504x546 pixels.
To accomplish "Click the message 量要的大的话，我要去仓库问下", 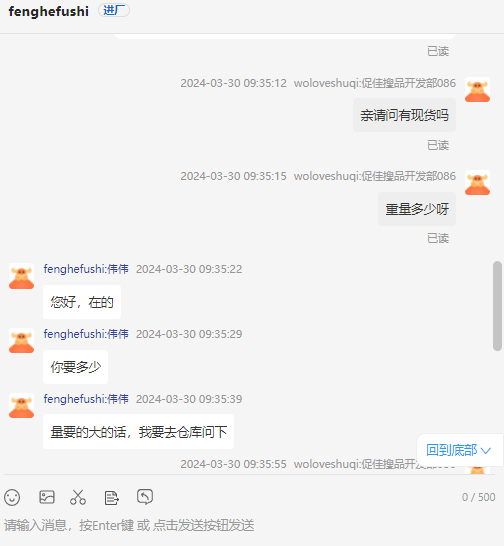I will (138, 432).
